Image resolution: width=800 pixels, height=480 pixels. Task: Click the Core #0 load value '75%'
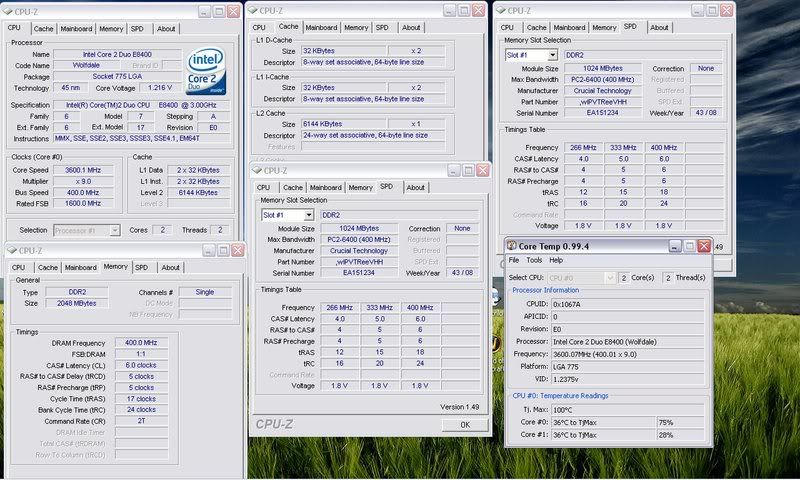(x=680, y=422)
